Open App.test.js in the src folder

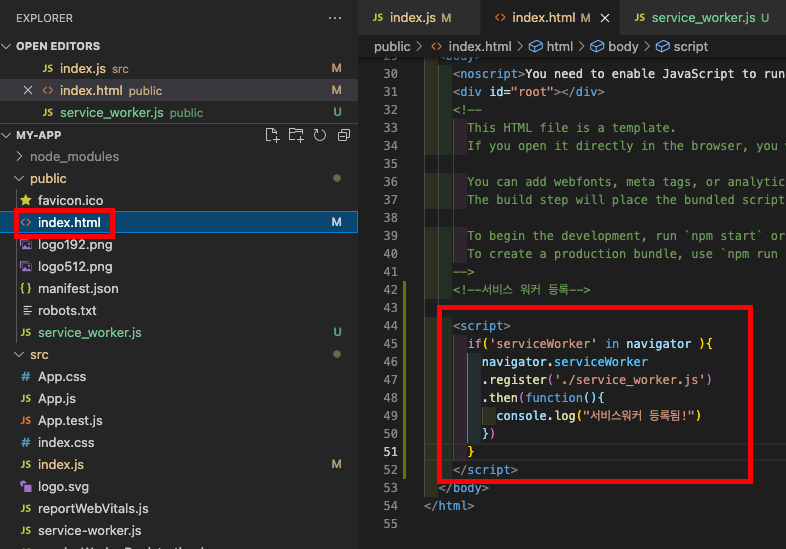(179, 421)
